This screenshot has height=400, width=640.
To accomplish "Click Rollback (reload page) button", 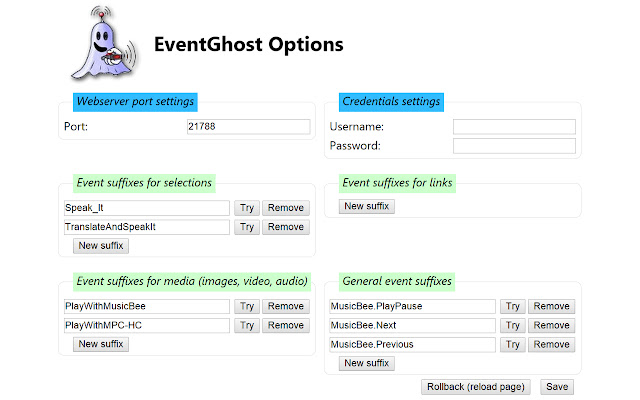I will (x=476, y=387).
